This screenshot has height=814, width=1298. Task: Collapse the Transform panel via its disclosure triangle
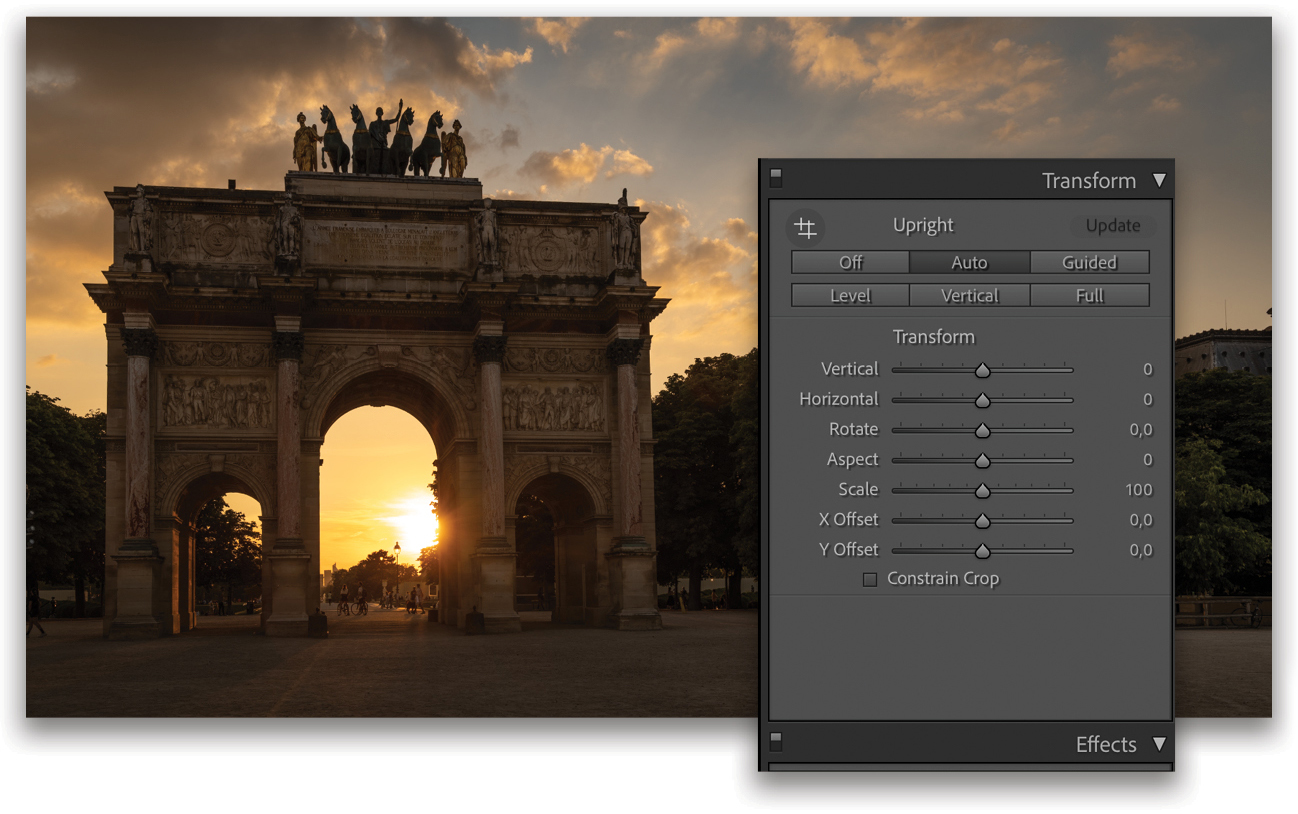[1160, 180]
